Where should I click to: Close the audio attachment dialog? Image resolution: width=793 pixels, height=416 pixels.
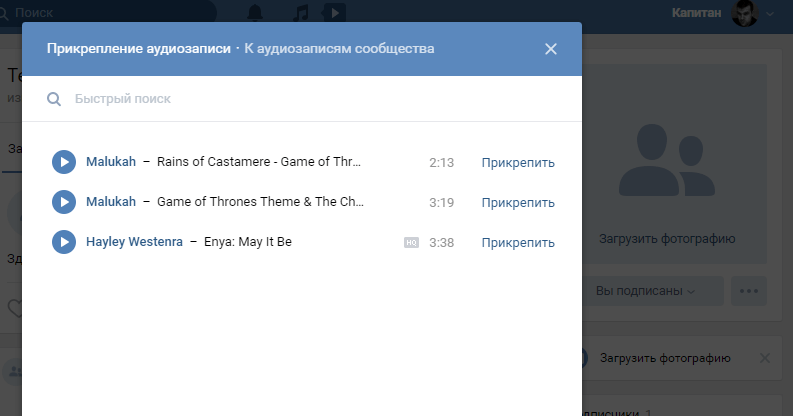550,49
